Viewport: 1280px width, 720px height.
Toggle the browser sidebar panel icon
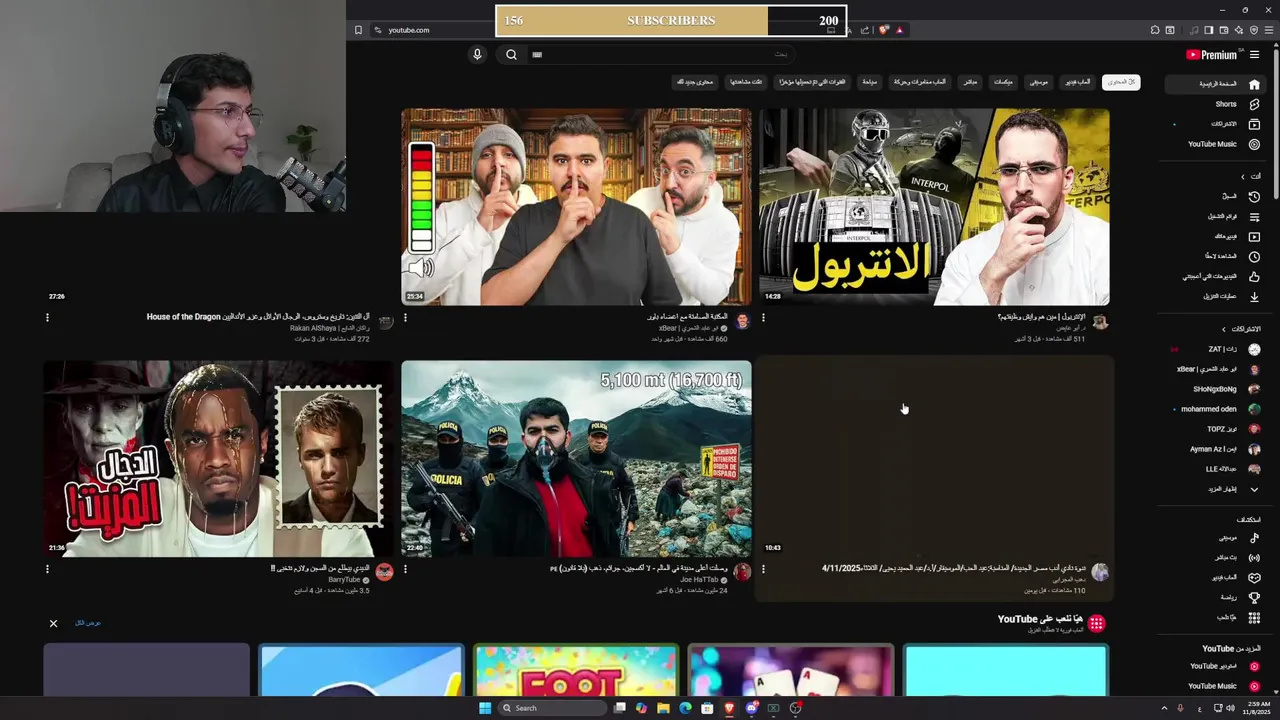(x=1208, y=30)
